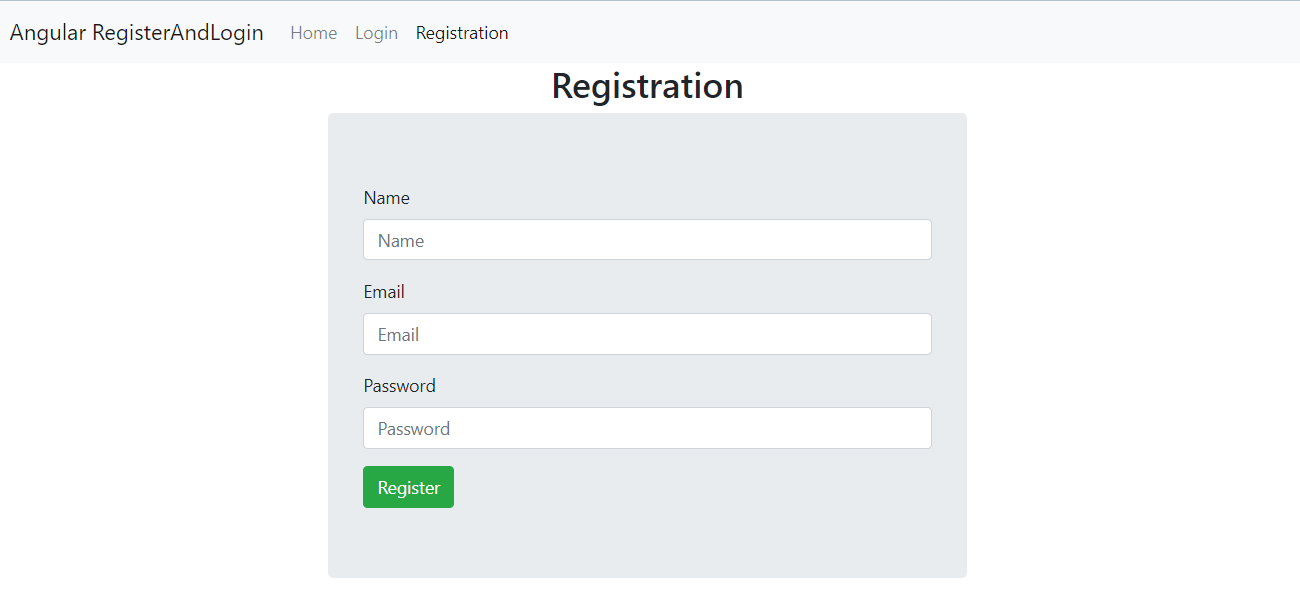Click the navbar background area
This screenshot has width=1300, height=599.
pos(800,31)
